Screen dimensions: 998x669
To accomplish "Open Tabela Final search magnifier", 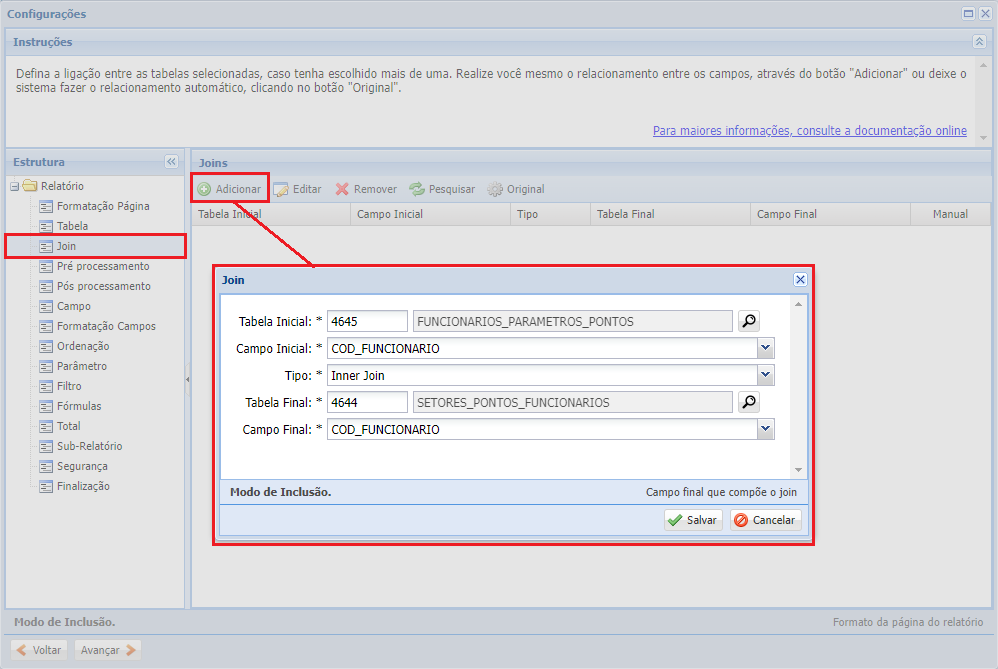I will pos(748,402).
